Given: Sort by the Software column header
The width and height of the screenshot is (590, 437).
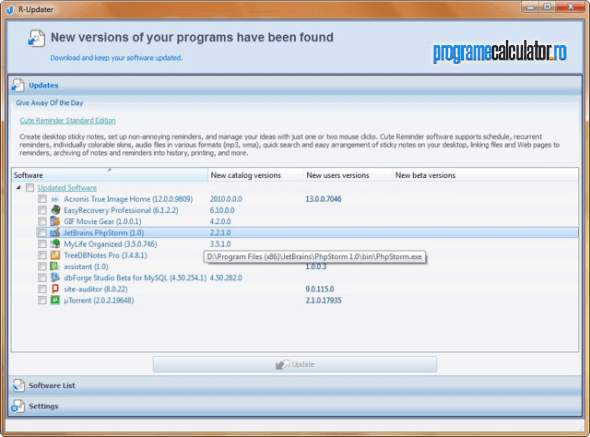Looking at the screenshot, I should coord(109,175).
